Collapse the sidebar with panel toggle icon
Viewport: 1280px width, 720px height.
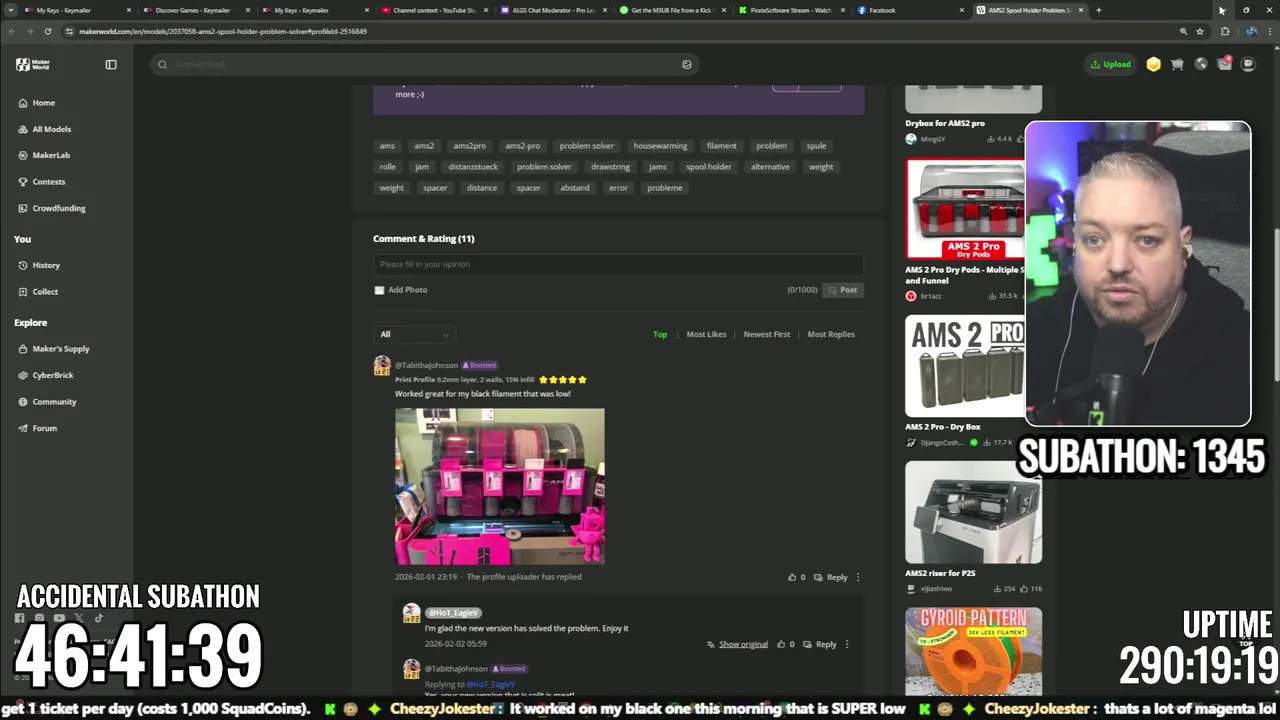(x=111, y=64)
